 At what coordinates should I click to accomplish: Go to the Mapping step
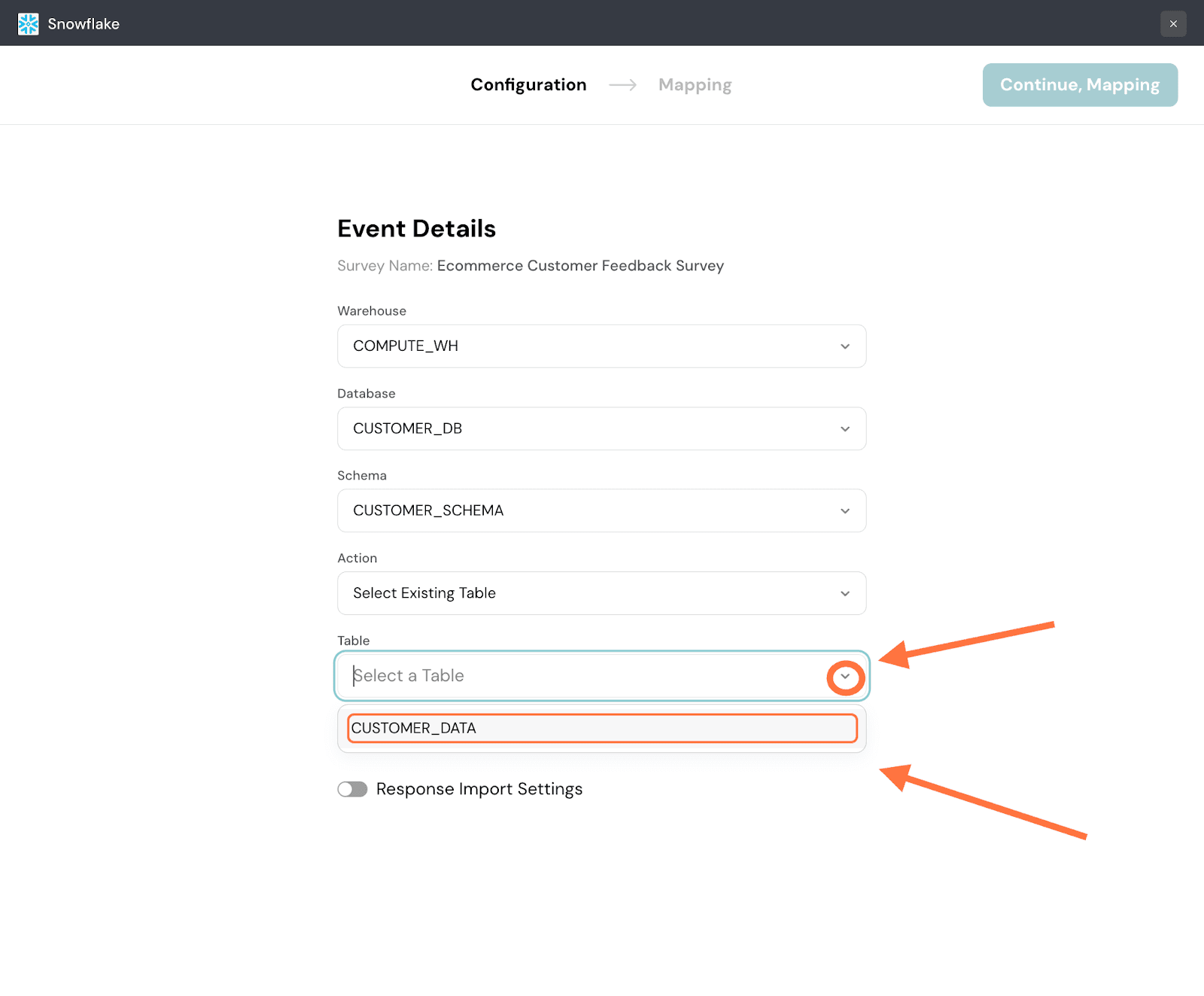click(x=695, y=85)
